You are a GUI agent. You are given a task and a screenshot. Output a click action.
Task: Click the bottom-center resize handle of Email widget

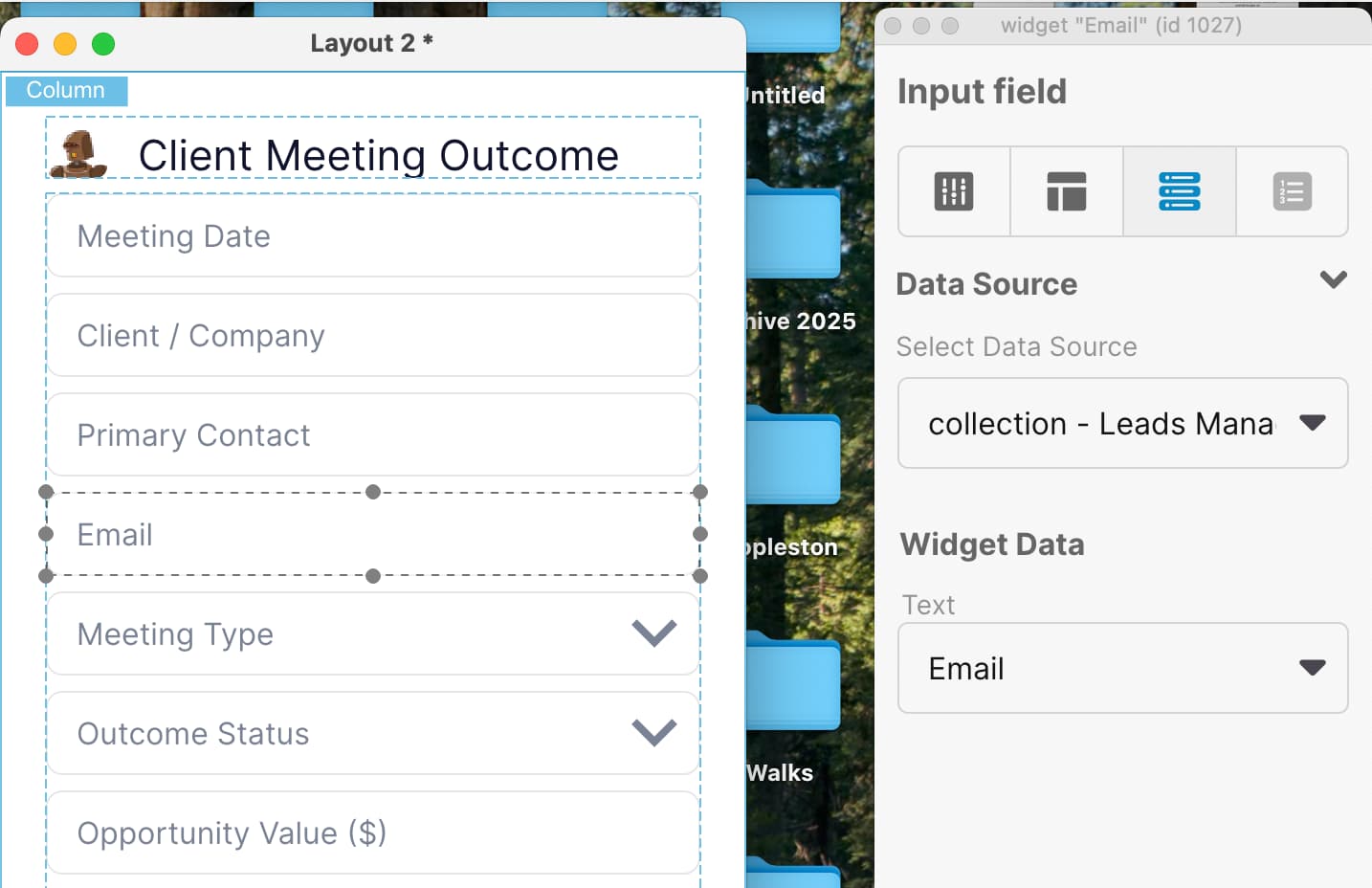(x=373, y=576)
